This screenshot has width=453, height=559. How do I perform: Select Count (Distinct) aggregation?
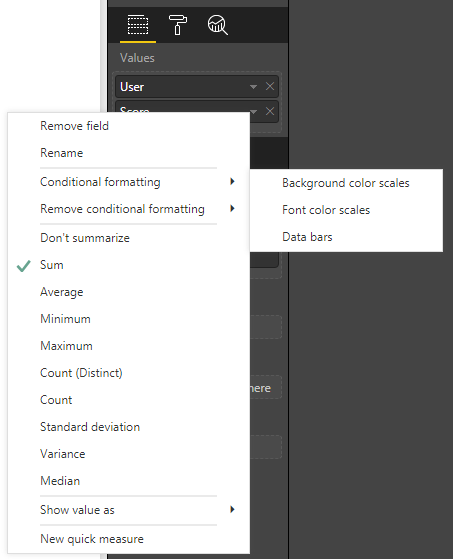pos(129,373)
